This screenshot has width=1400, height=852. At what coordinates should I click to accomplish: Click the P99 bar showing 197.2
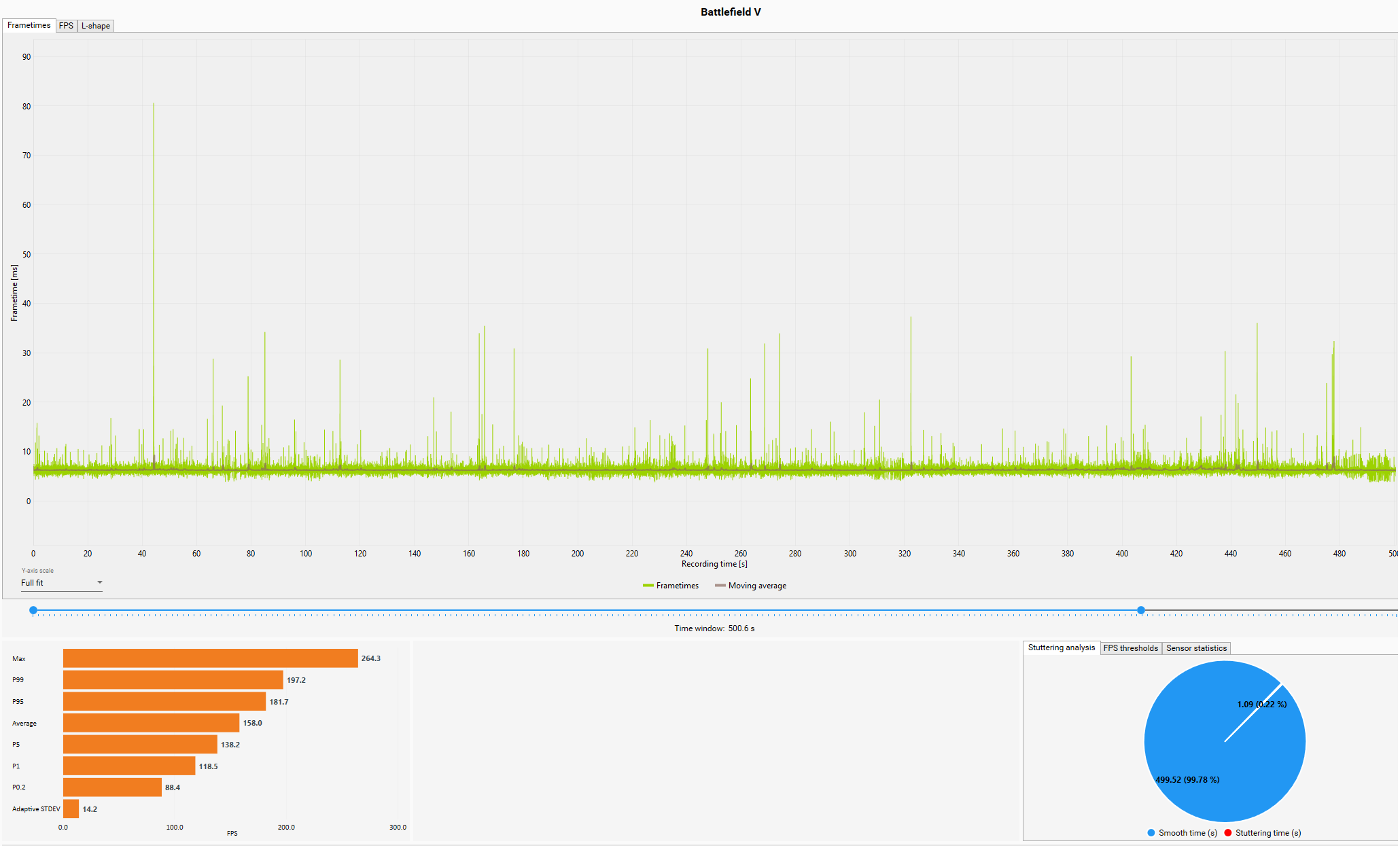pos(173,680)
